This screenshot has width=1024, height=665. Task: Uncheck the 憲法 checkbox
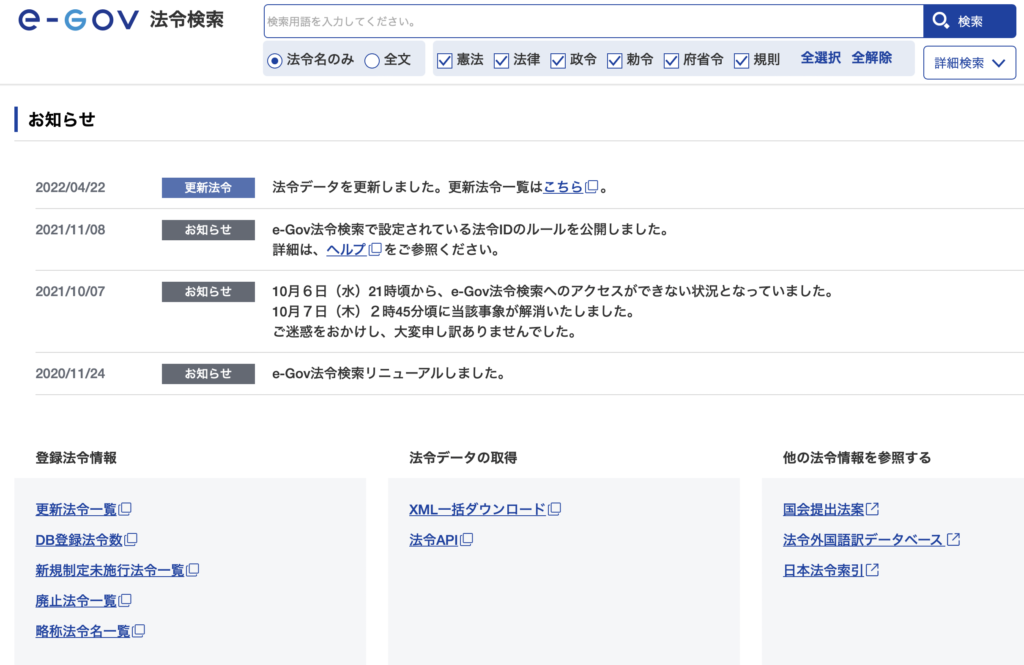tap(444, 60)
